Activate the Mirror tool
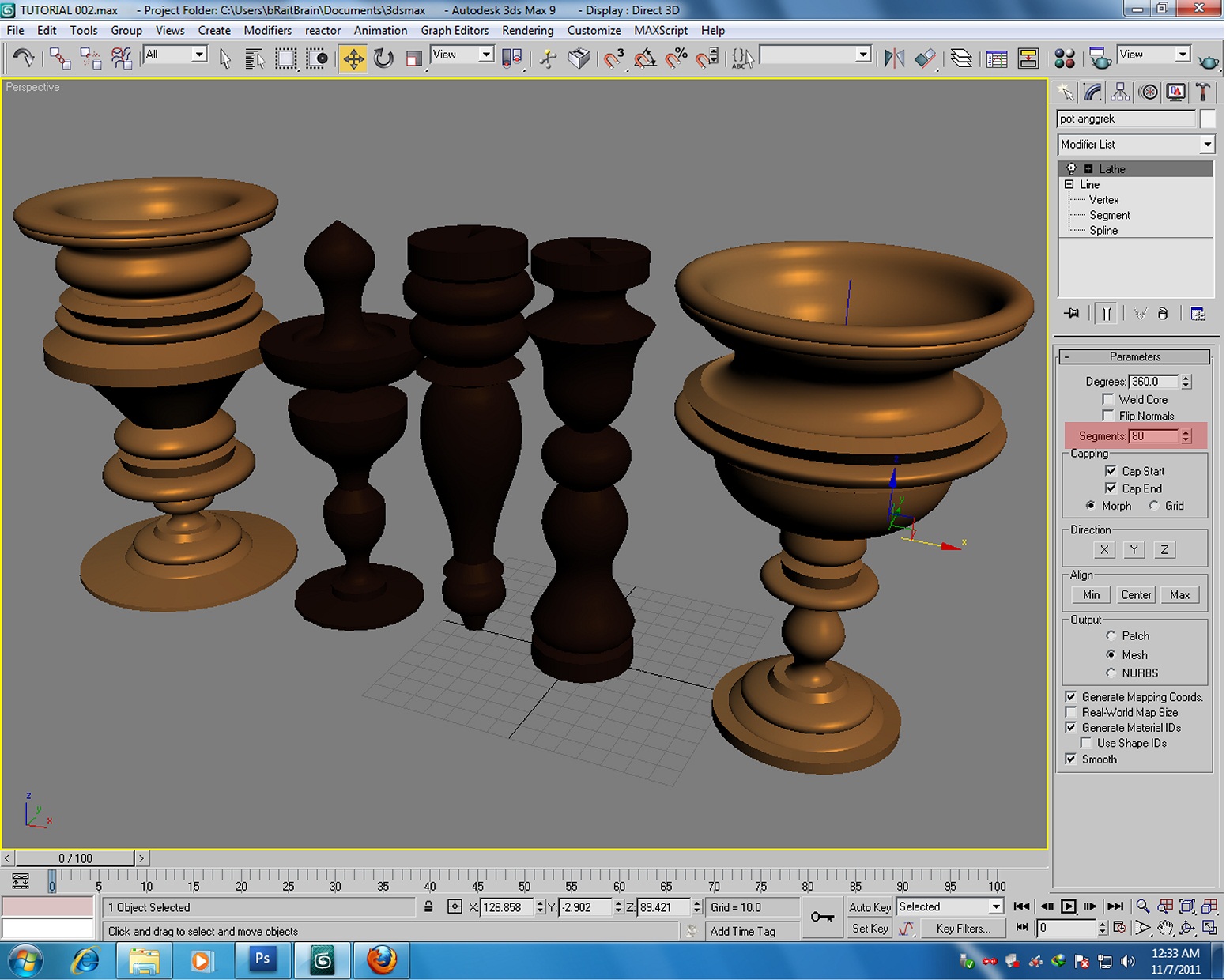This screenshot has height=980, width=1226. (x=894, y=58)
